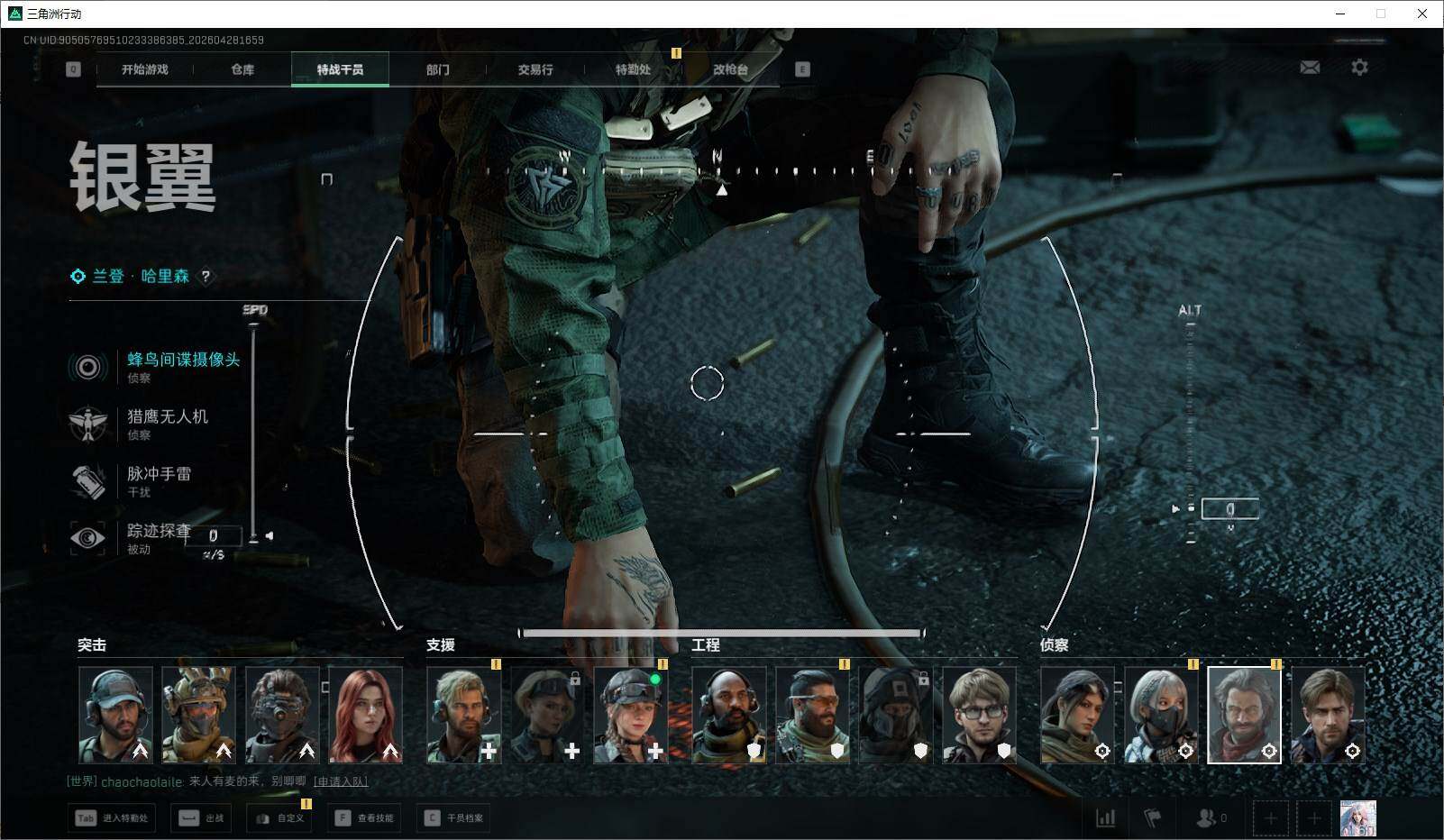Switch to the 仓库 tab

pos(242,69)
